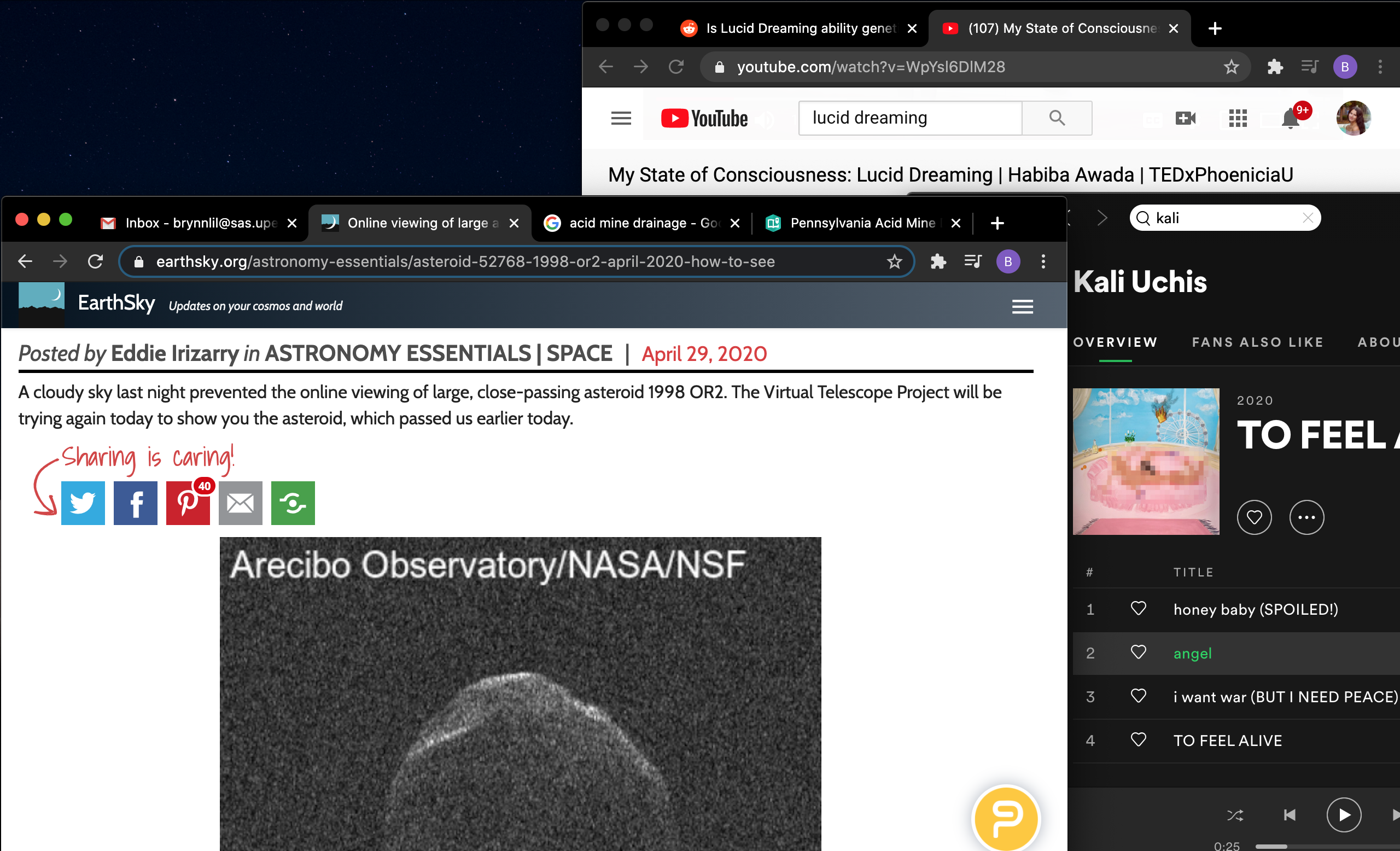Like the song i want war

[1138, 696]
